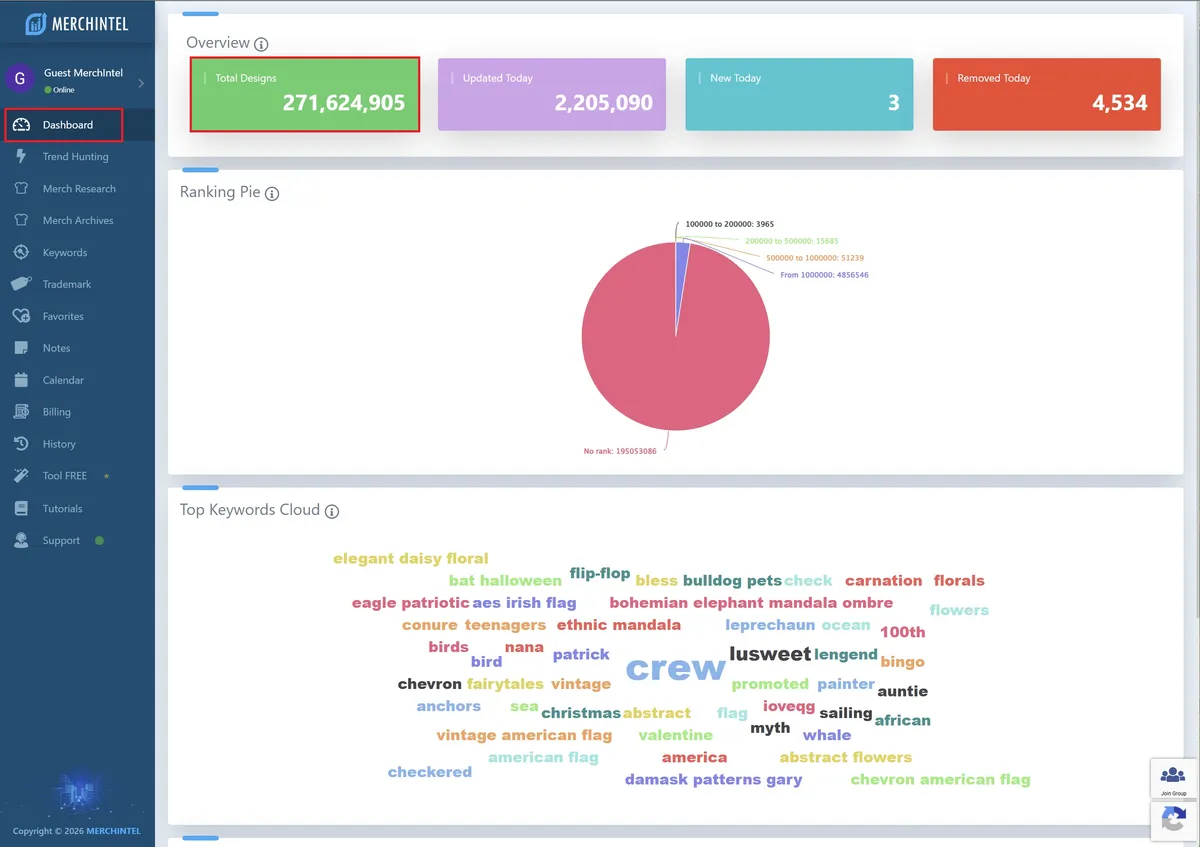This screenshot has height=847, width=1200.
Task: Click the reCAPTCHA badge
Action: click(1172, 821)
